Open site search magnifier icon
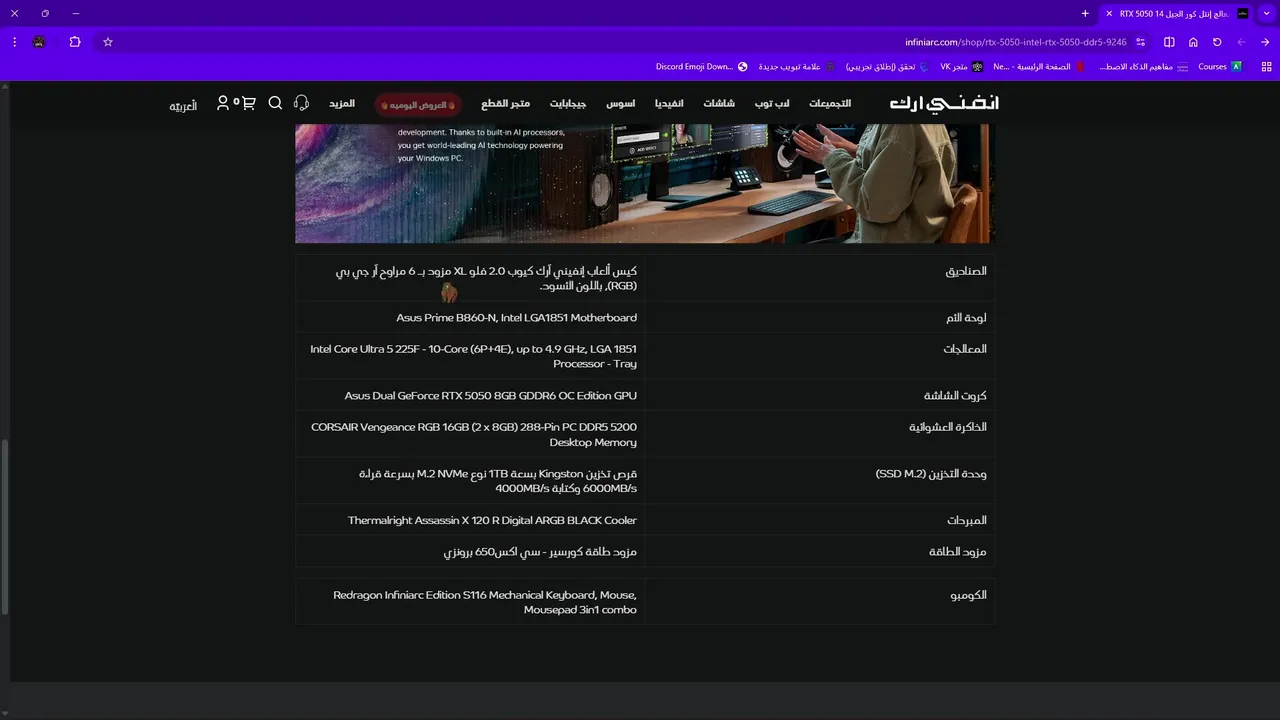 (x=275, y=103)
